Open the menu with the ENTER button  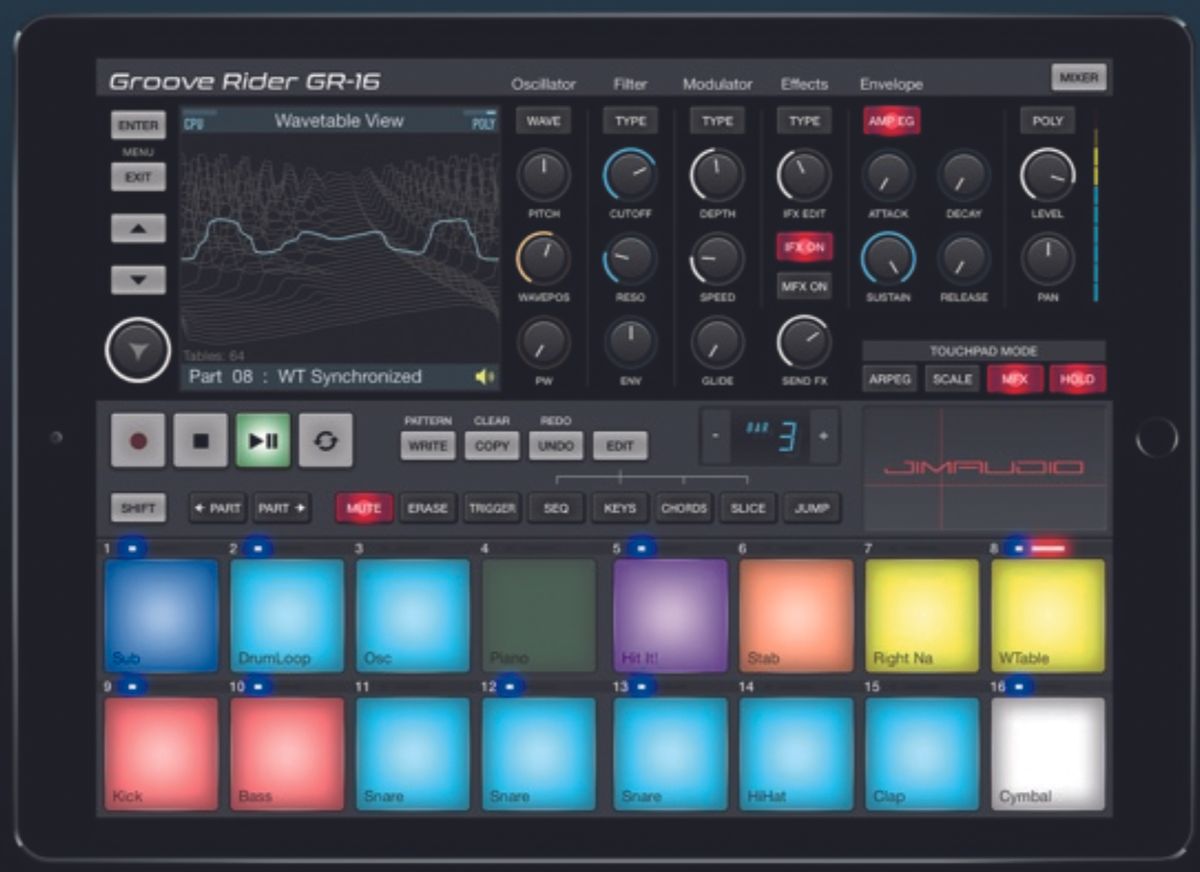click(137, 125)
